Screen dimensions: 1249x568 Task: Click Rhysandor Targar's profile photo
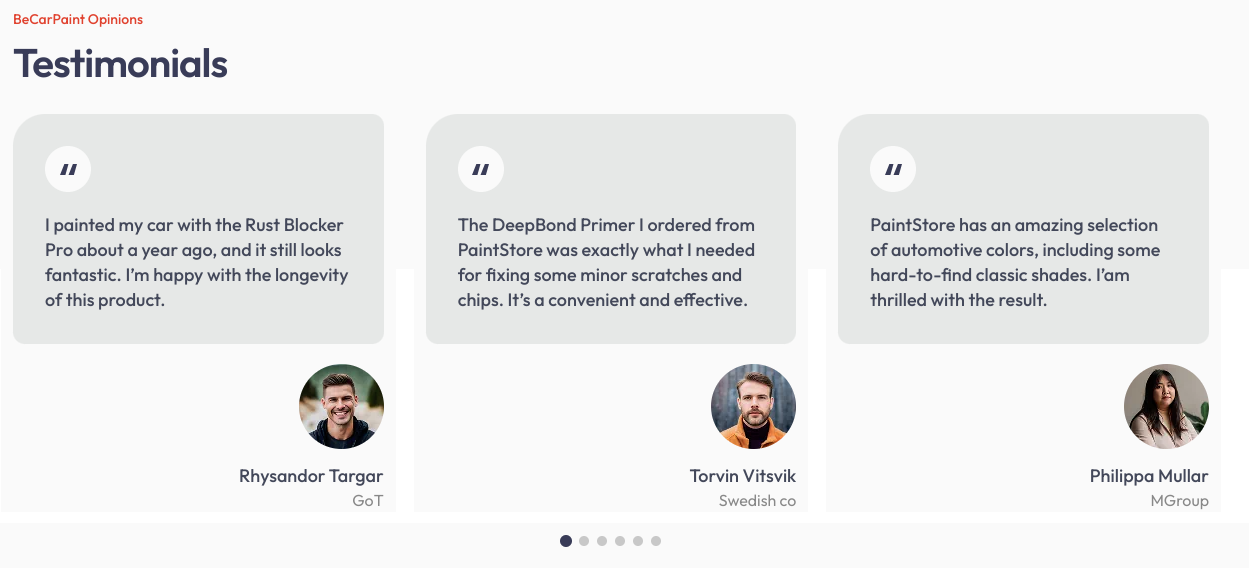point(341,406)
